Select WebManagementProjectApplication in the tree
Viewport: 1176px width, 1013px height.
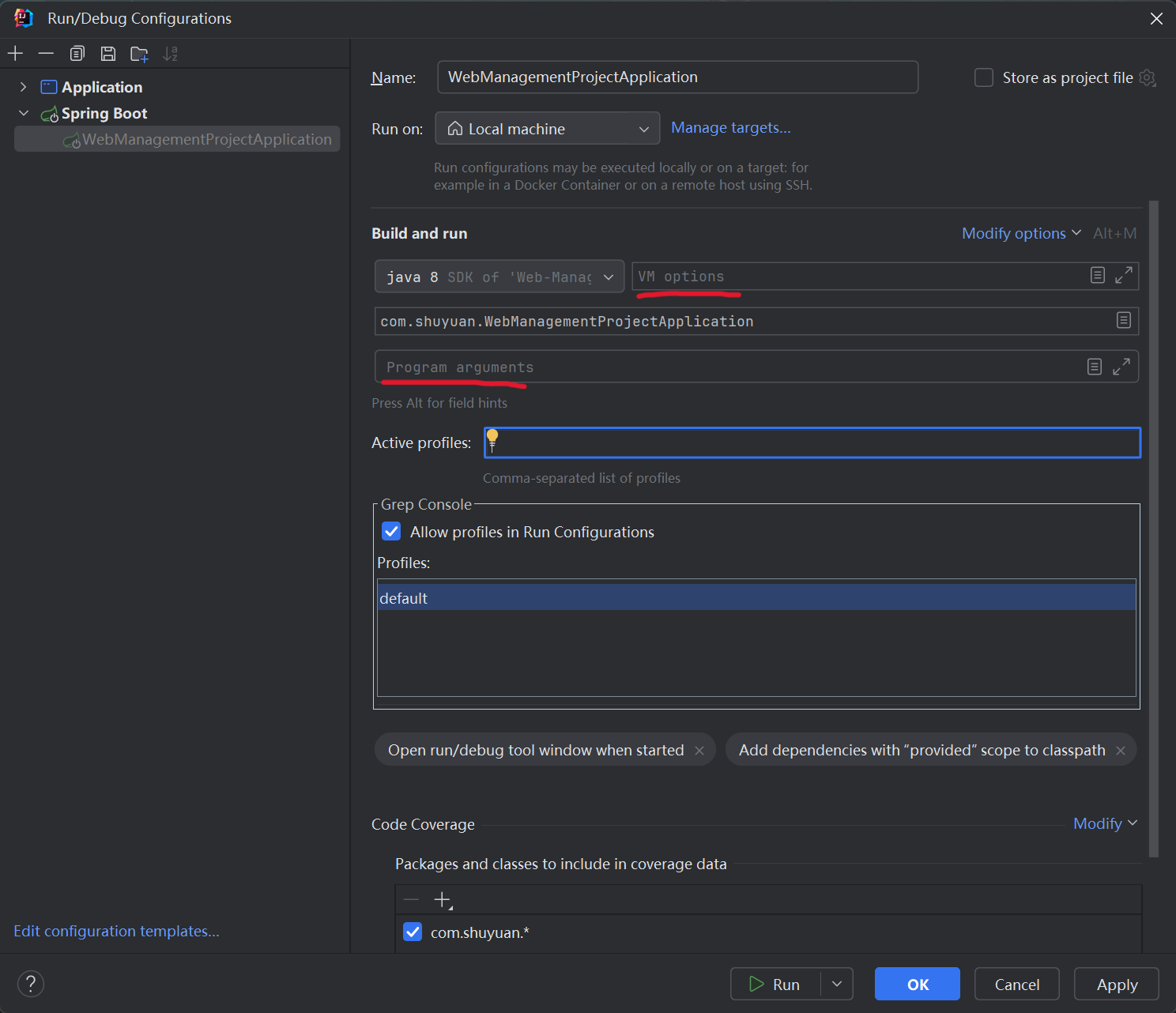pyautogui.click(x=177, y=139)
